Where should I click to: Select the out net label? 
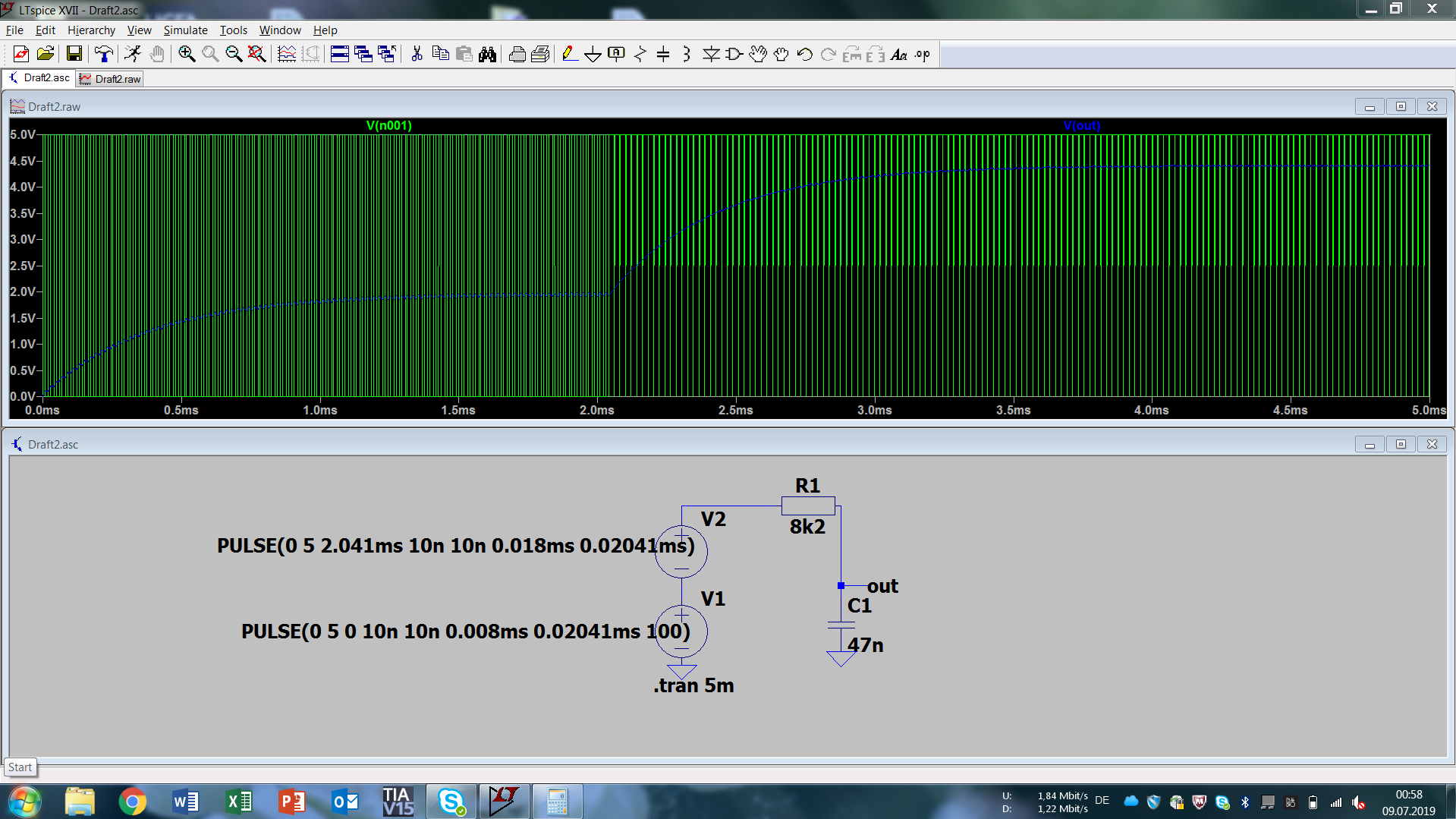[x=882, y=586]
